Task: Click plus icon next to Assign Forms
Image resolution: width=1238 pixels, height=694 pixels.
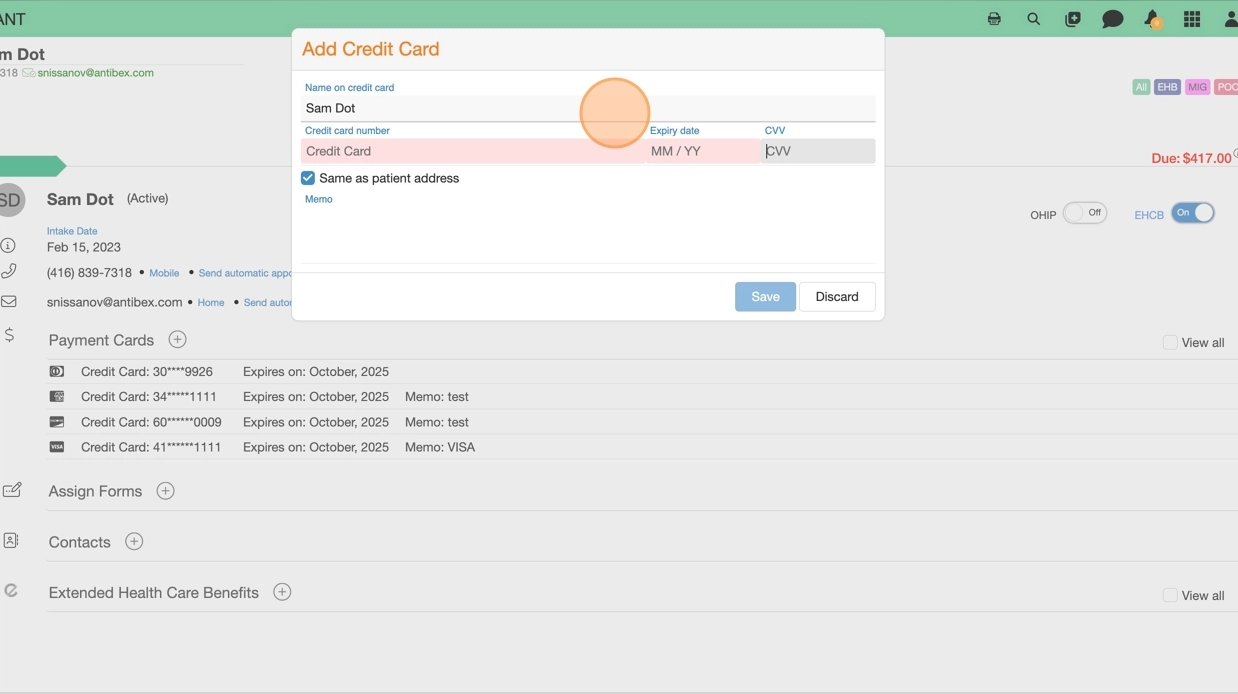Action: pos(166,491)
